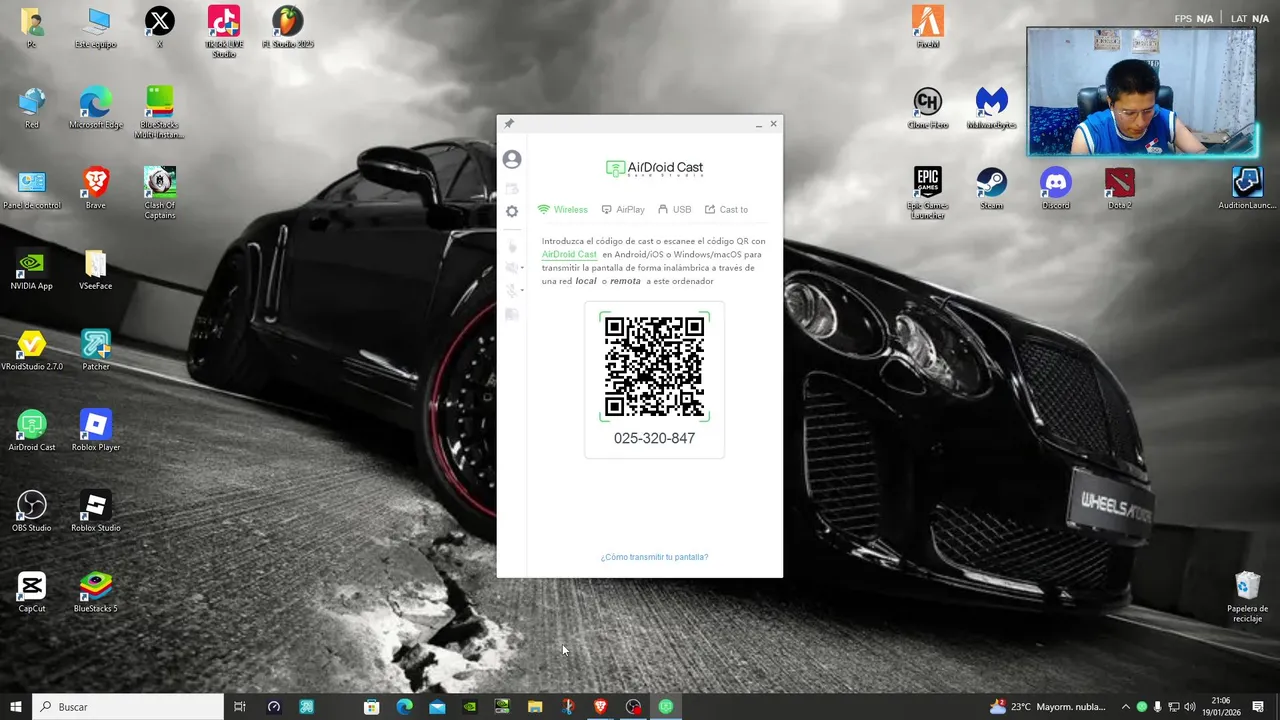The image size is (1280, 720).
Task: Click the Buscar taskbar search box
Action: pyautogui.click(x=128, y=707)
